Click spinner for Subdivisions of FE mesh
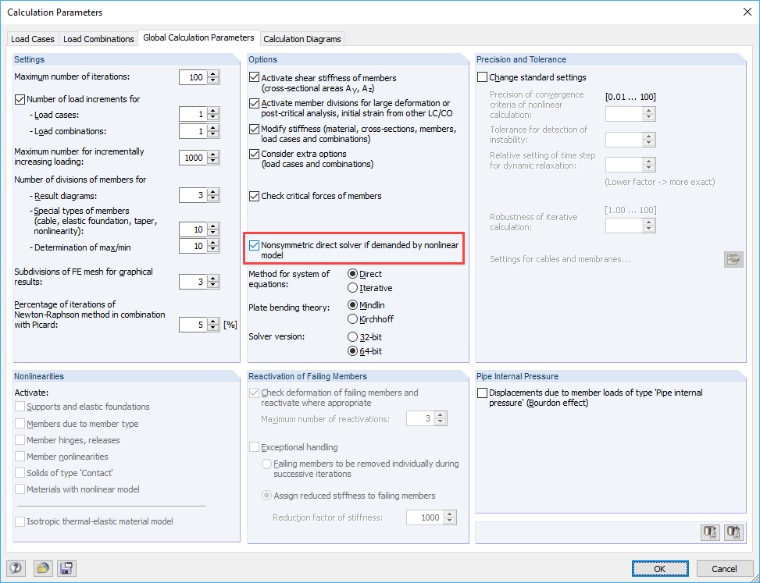The height and width of the screenshot is (583, 760). (213, 282)
